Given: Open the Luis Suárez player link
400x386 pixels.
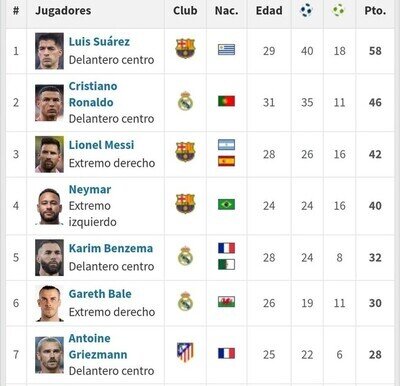Looking at the screenshot, I should 99,42.
